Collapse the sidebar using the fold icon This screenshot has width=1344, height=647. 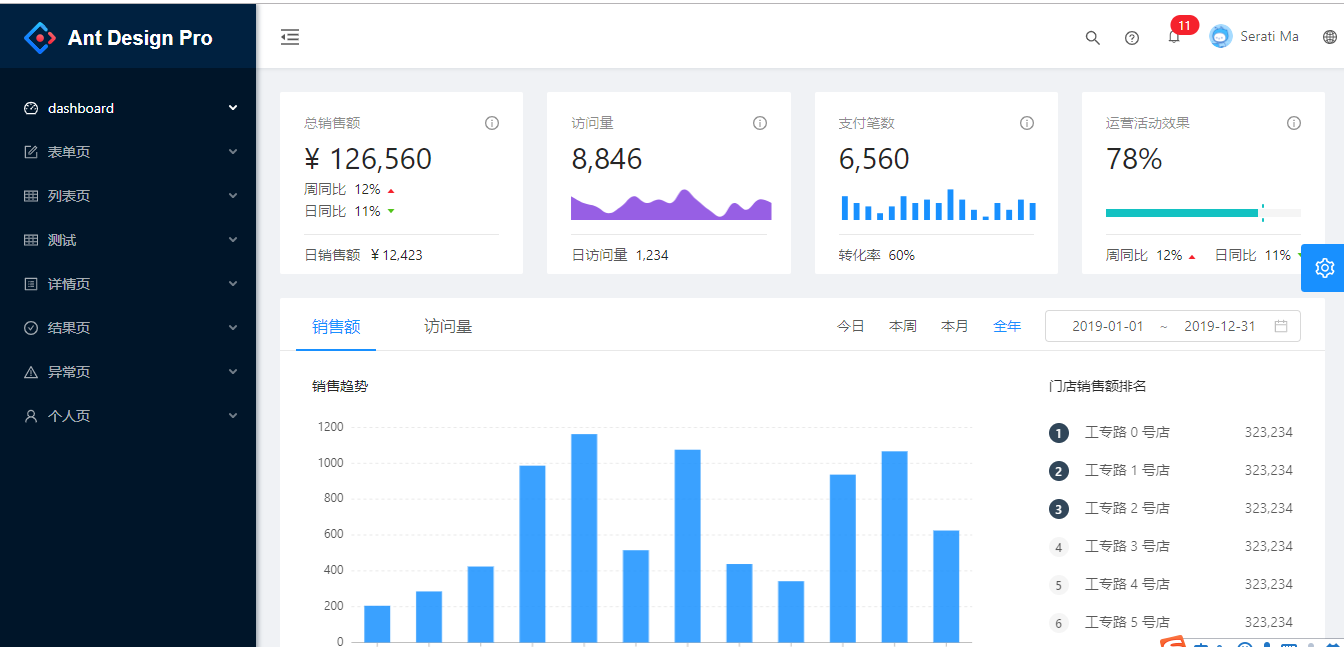[290, 37]
